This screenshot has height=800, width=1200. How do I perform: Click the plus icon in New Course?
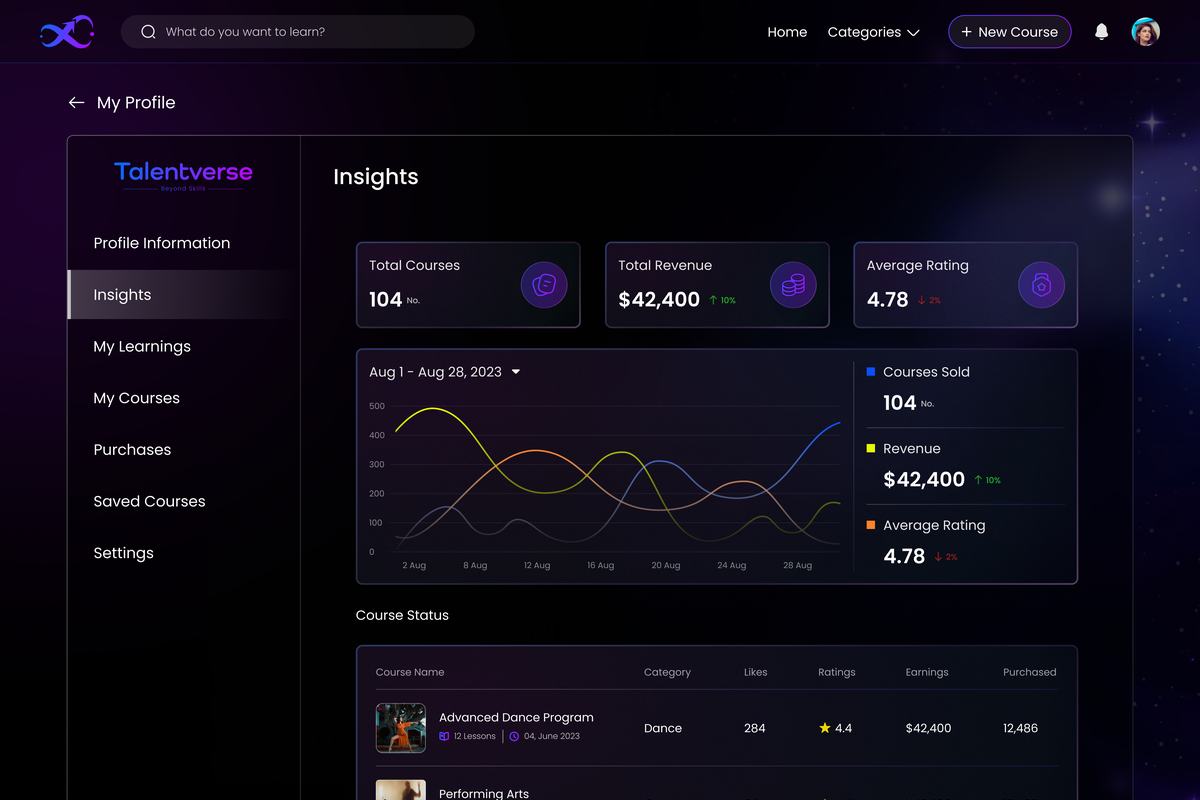(966, 32)
